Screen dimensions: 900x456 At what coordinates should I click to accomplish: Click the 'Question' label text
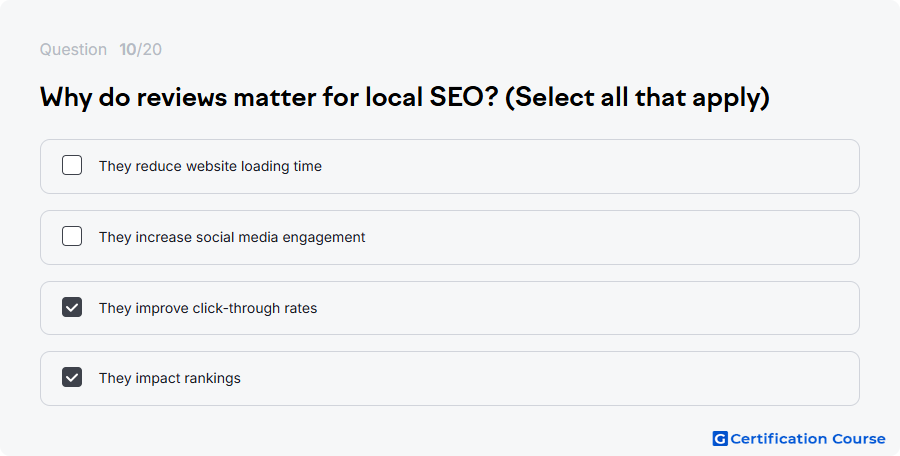click(73, 49)
